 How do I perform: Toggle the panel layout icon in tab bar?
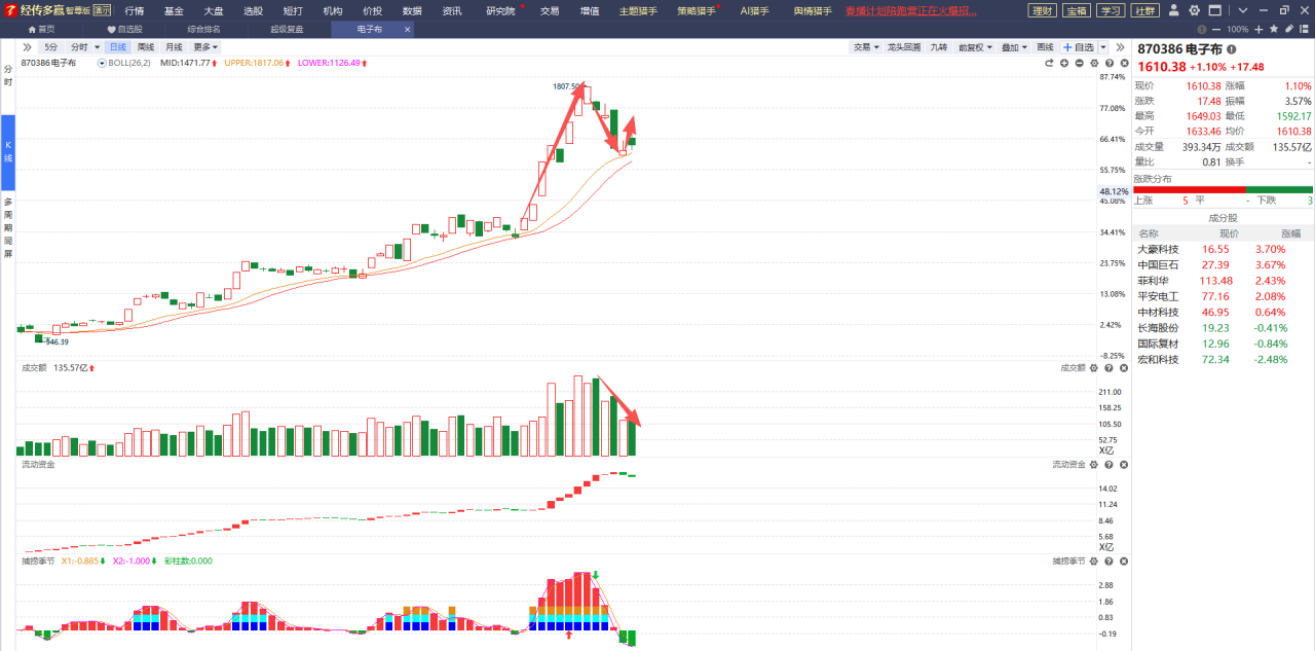1304,29
